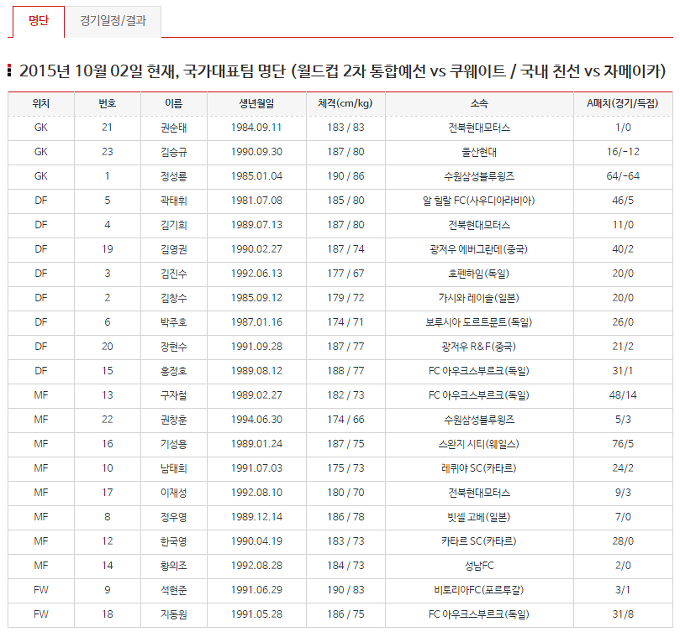
Task: Click the 소속 column header
Action: (479, 104)
